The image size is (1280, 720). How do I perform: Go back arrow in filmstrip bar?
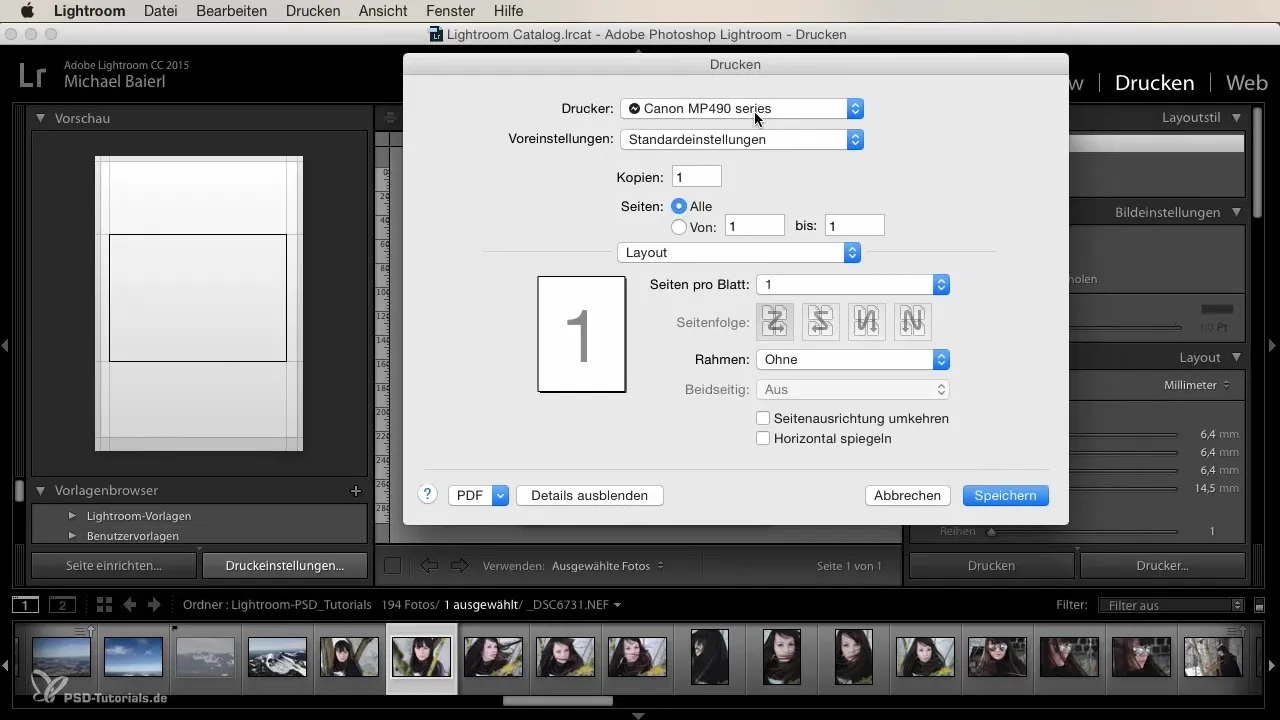tap(130, 604)
